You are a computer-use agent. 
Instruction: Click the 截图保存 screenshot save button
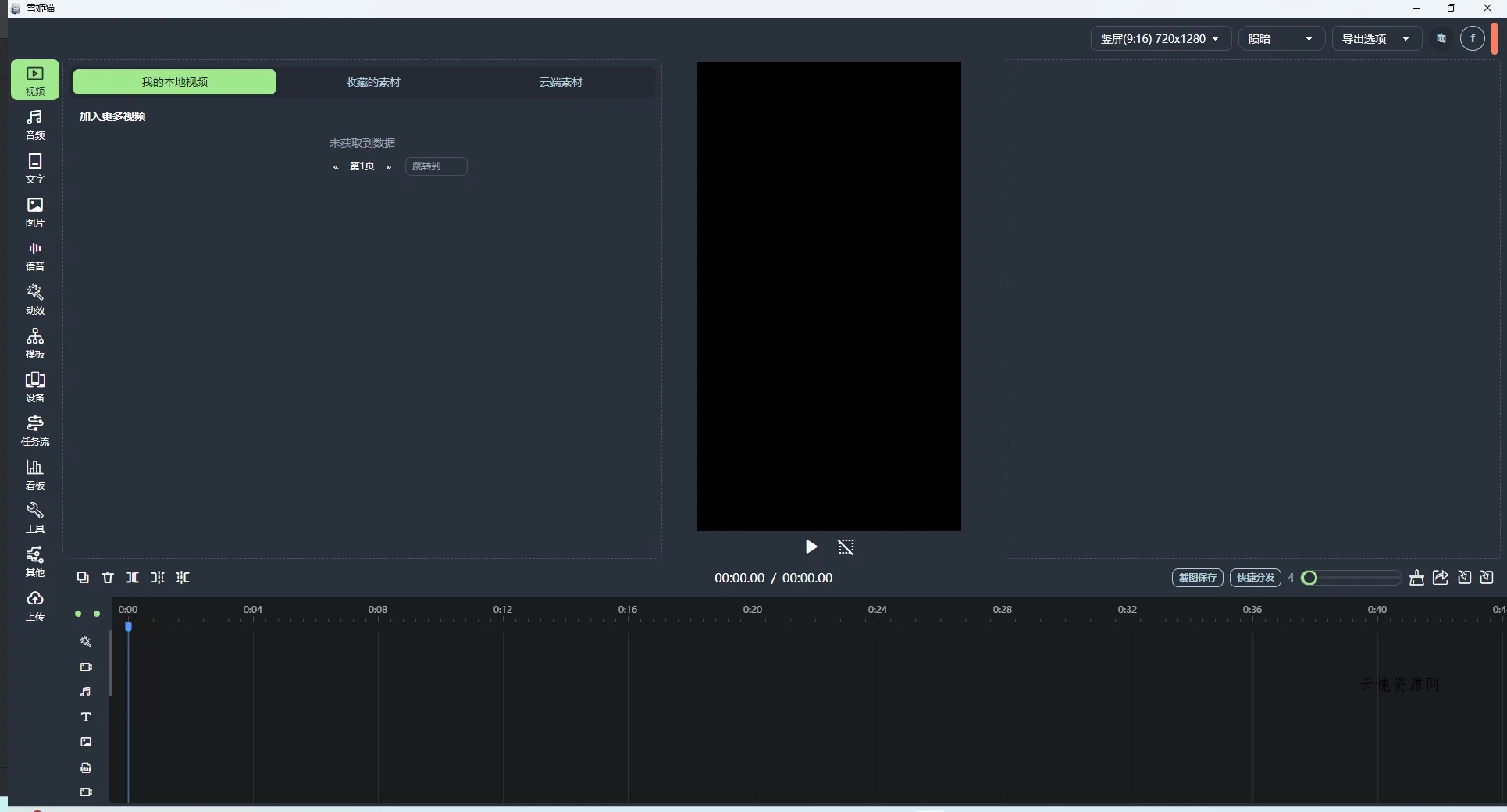(1197, 578)
